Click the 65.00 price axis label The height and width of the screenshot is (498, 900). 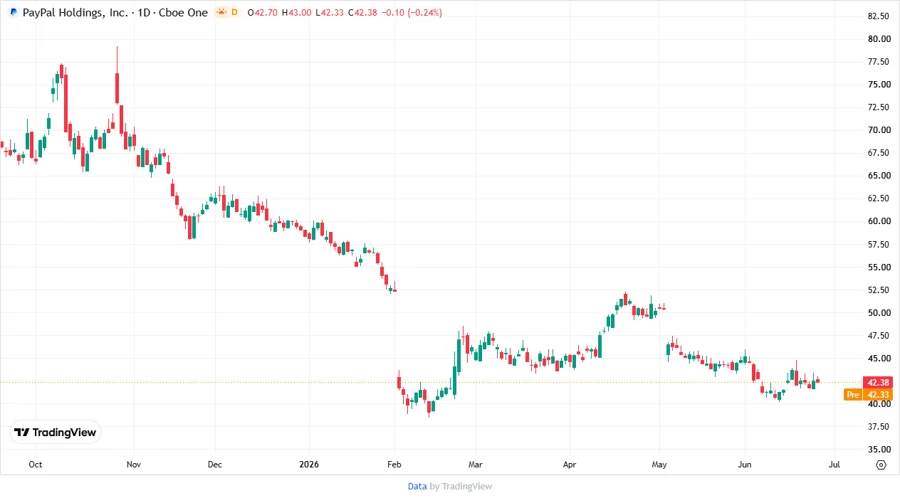point(879,176)
